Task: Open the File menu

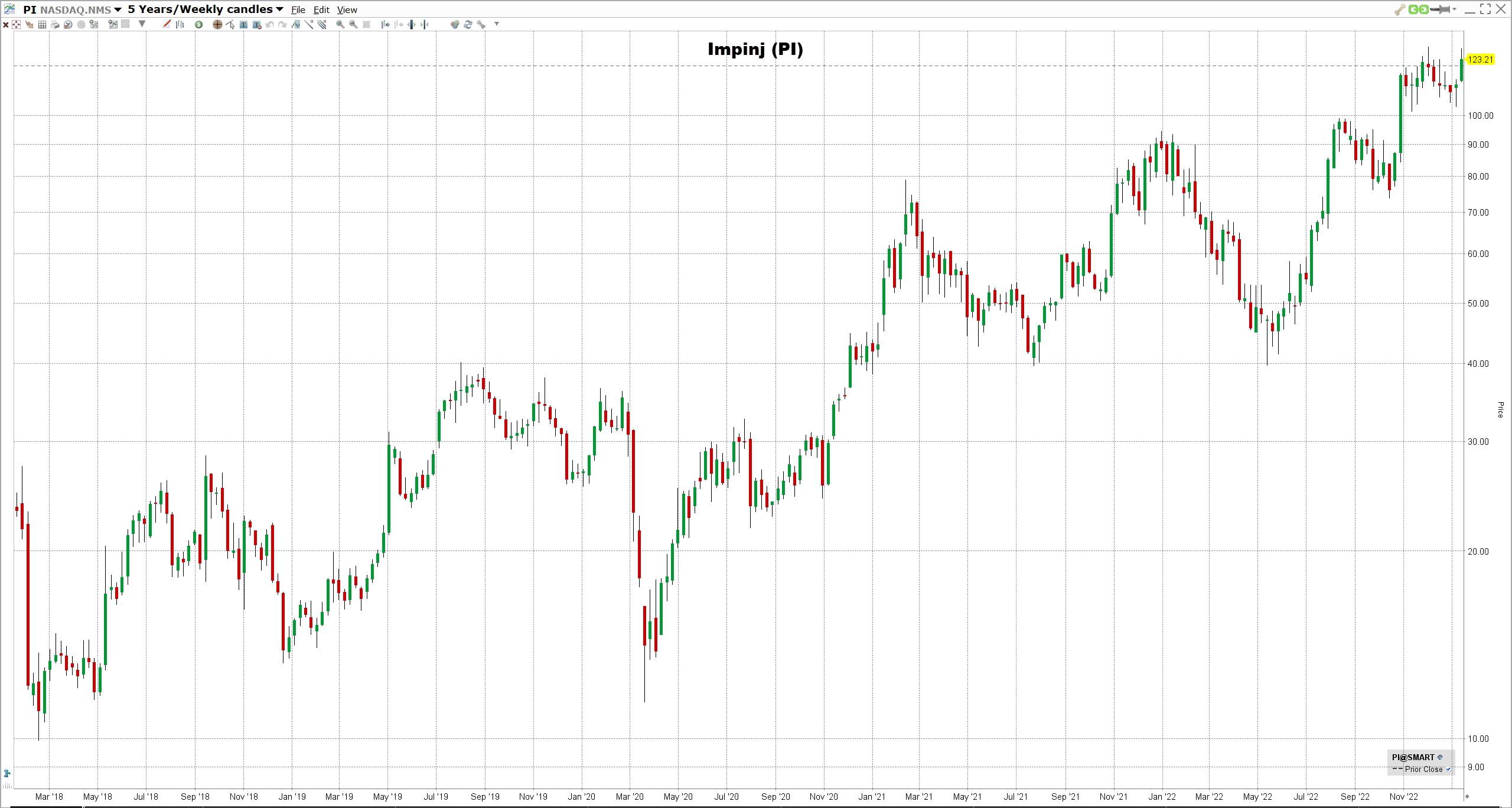Action: coord(298,10)
